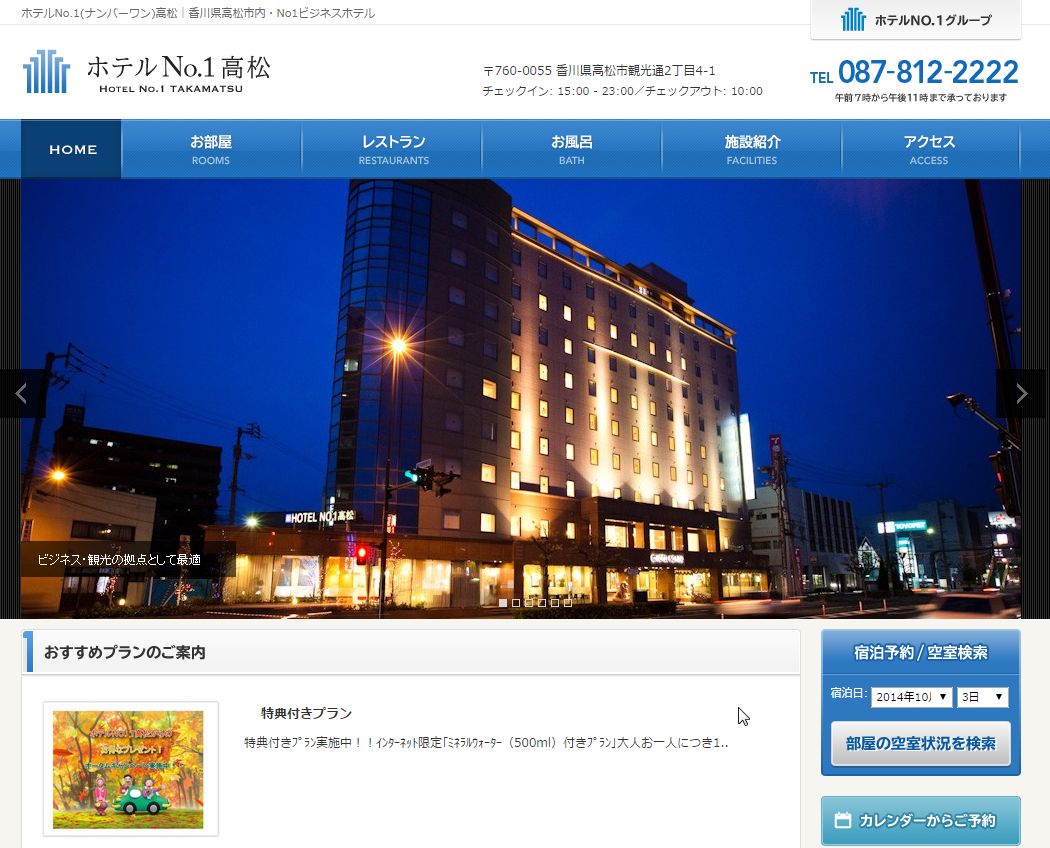1050x848 pixels.
Task: Click the 宿泊予約/空室検索 panel header
Action: pyautogui.click(x=920, y=652)
